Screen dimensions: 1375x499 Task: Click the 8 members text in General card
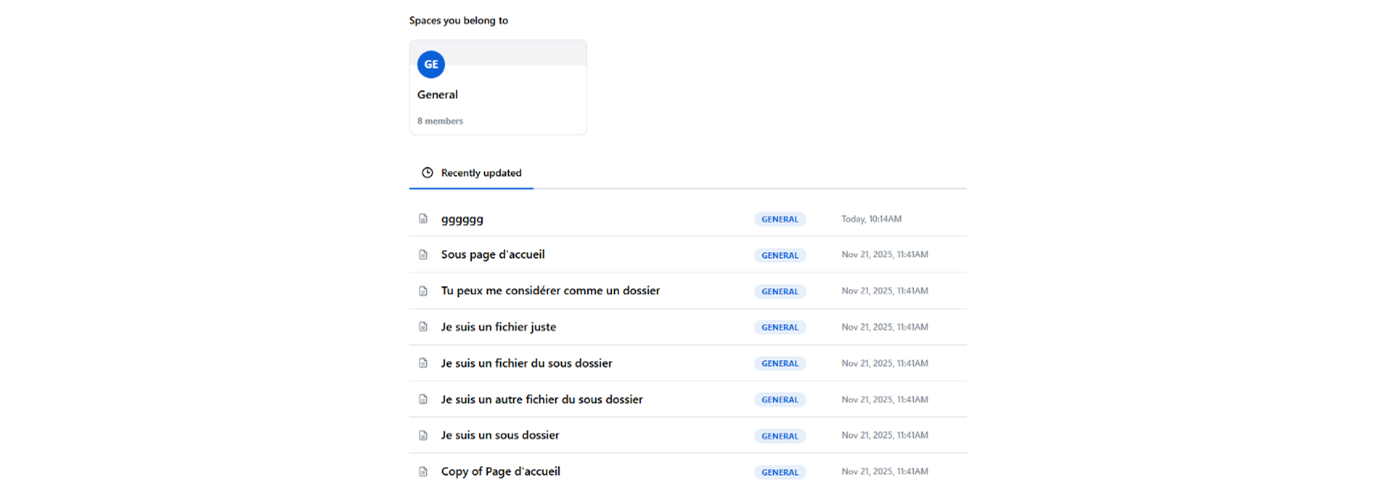pos(440,121)
